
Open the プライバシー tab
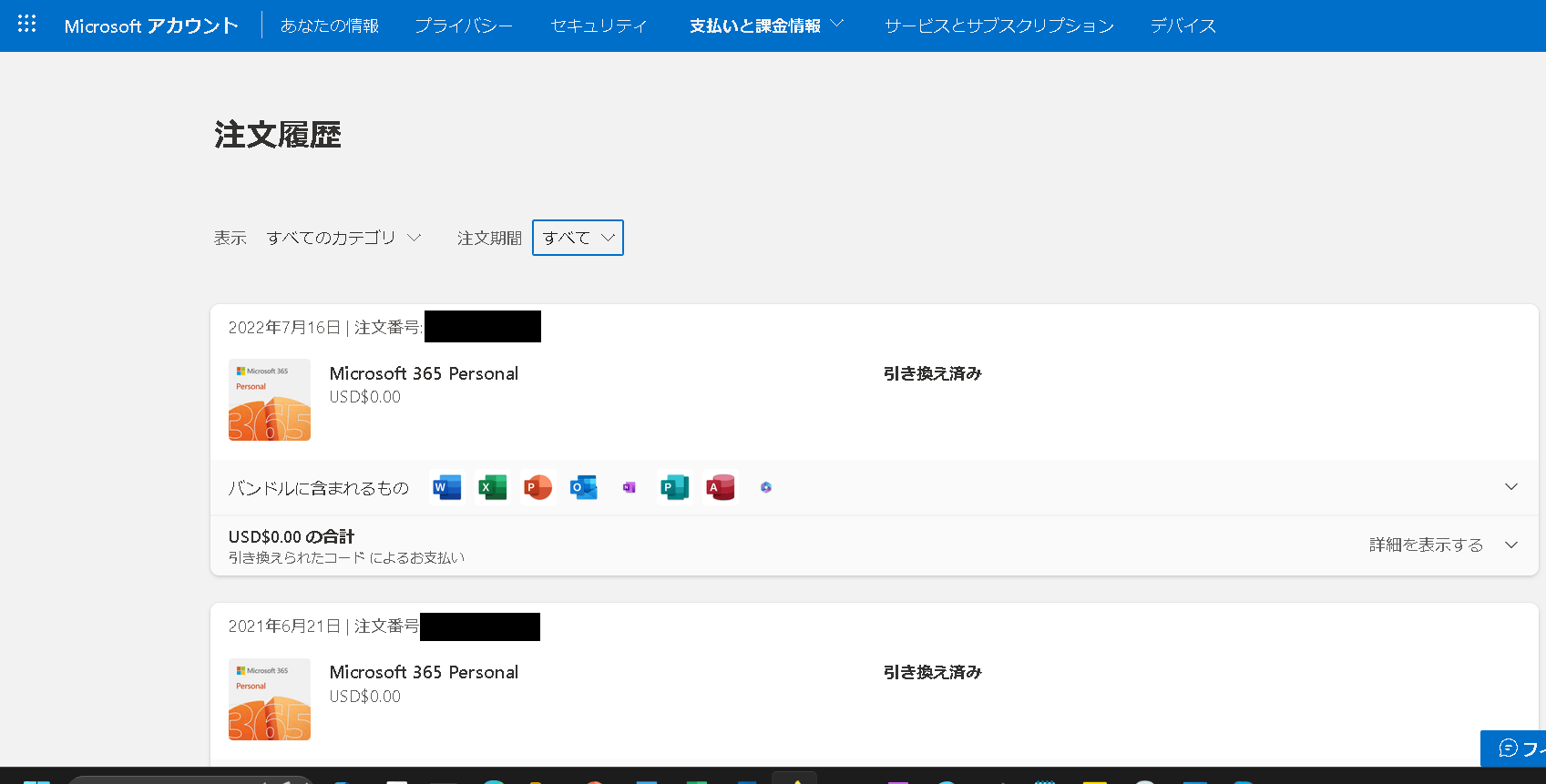[x=464, y=25]
